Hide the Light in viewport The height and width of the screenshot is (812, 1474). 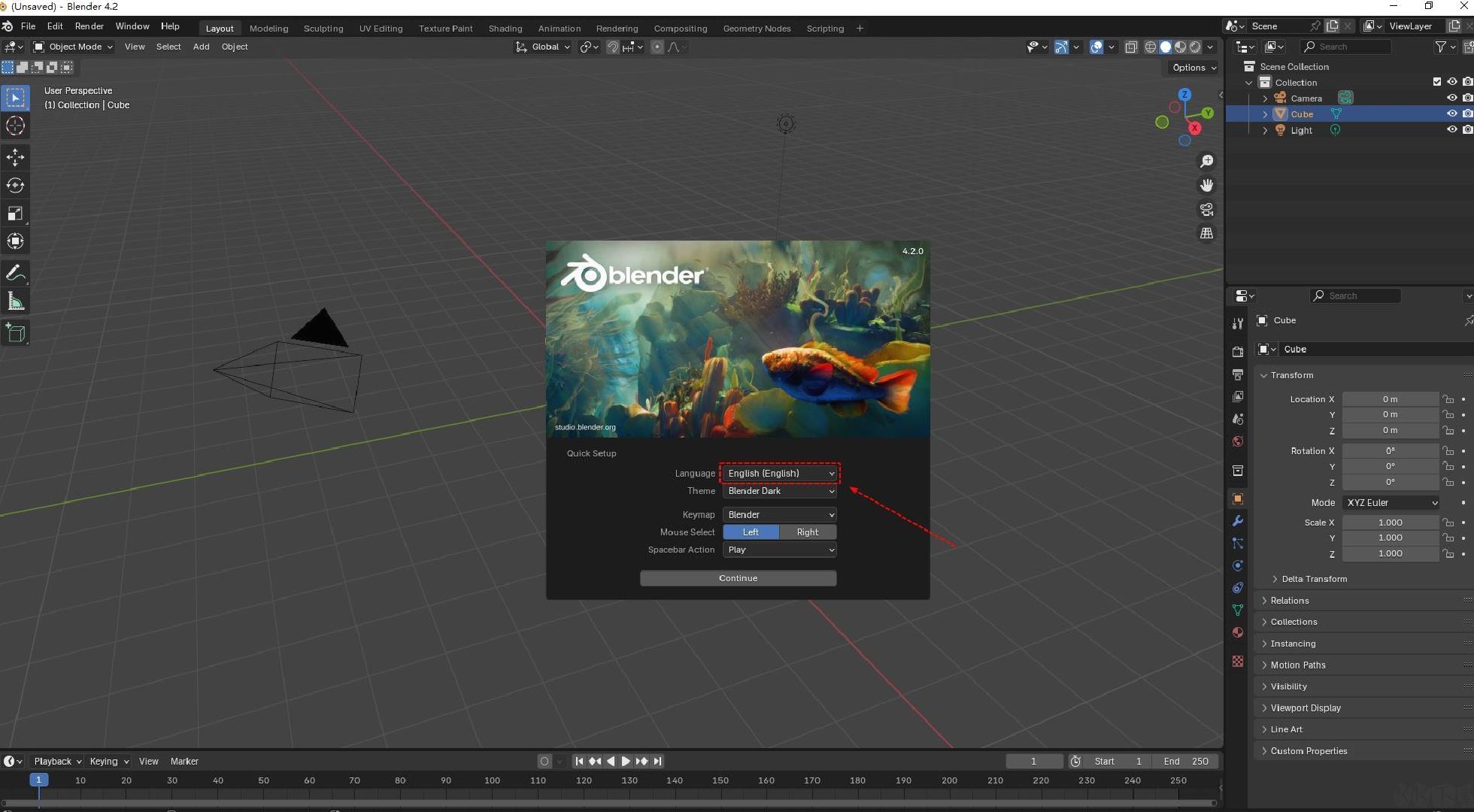pyautogui.click(x=1451, y=129)
